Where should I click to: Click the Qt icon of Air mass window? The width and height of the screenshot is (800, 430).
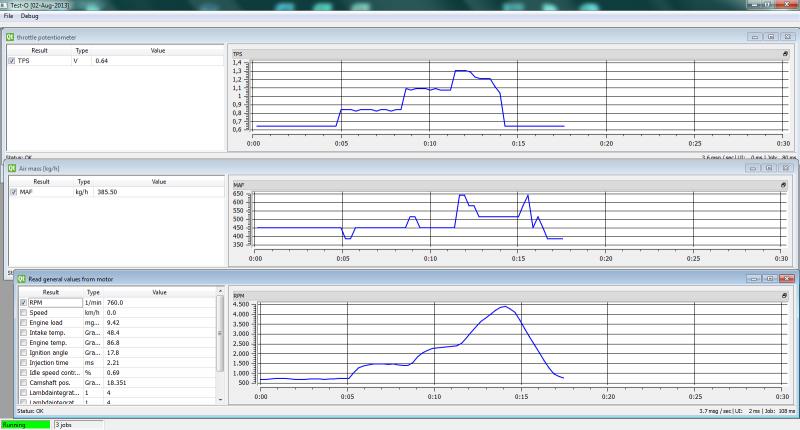[10, 168]
